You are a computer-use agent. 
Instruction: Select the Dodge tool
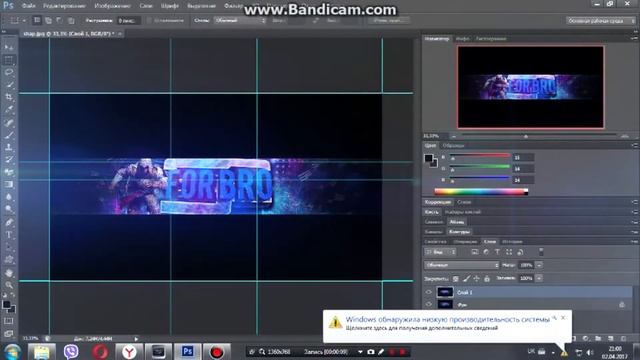point(9,209)
